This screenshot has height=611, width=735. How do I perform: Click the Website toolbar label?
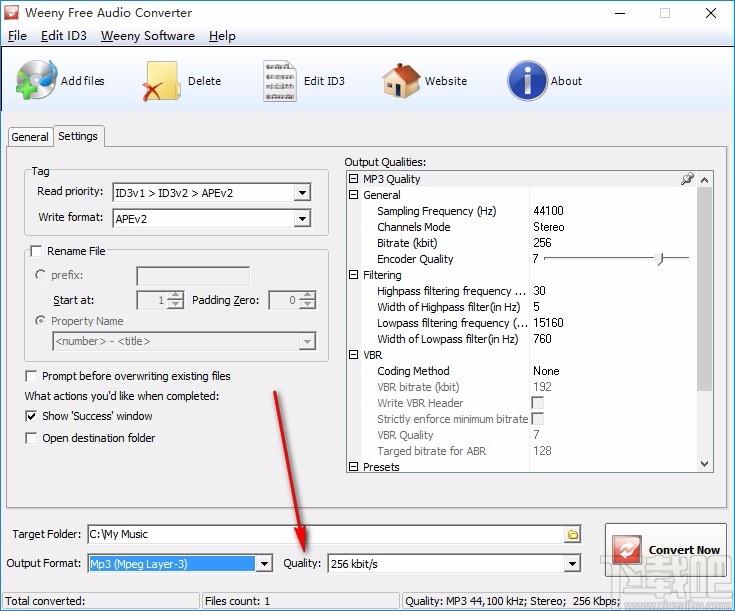click(446, 81)
